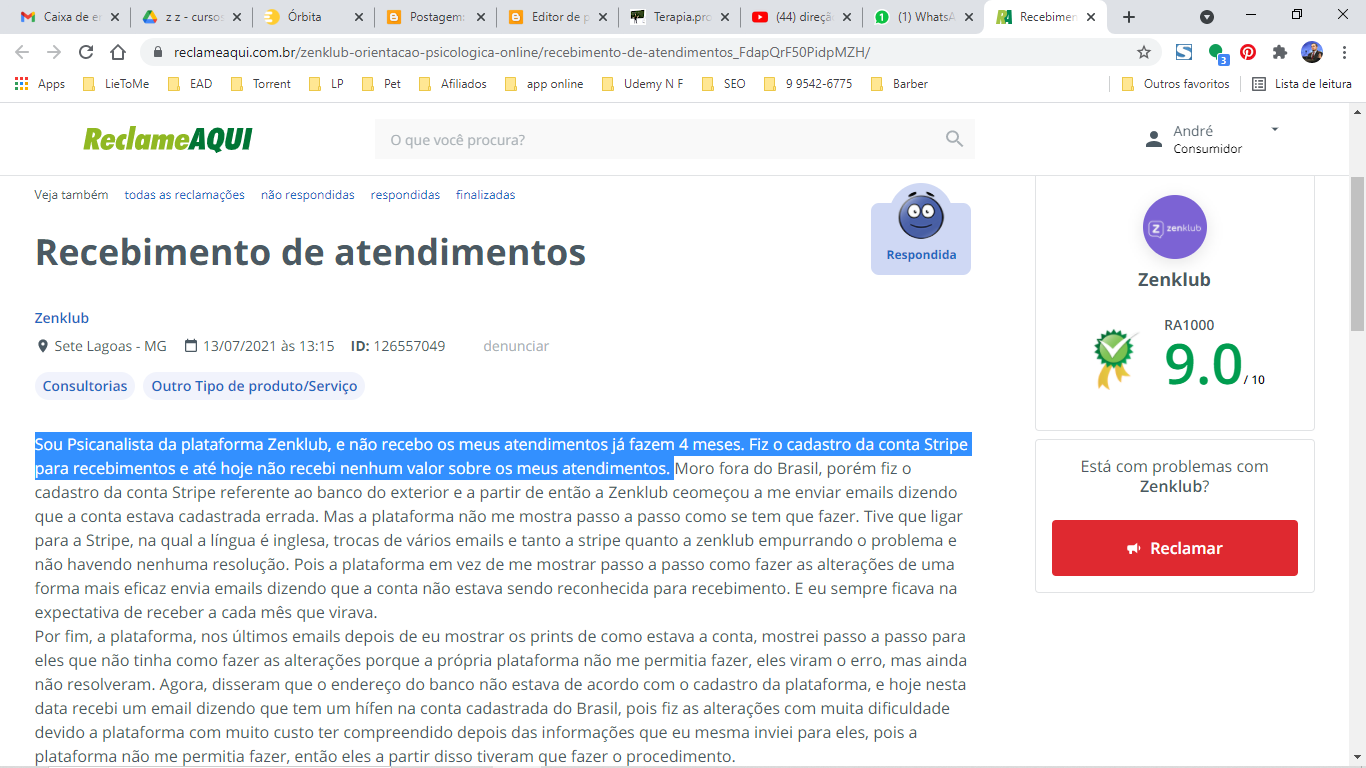Bookmark this page with the star
The height and width of the screenshot is (768, 1366).
point(1144,52)
